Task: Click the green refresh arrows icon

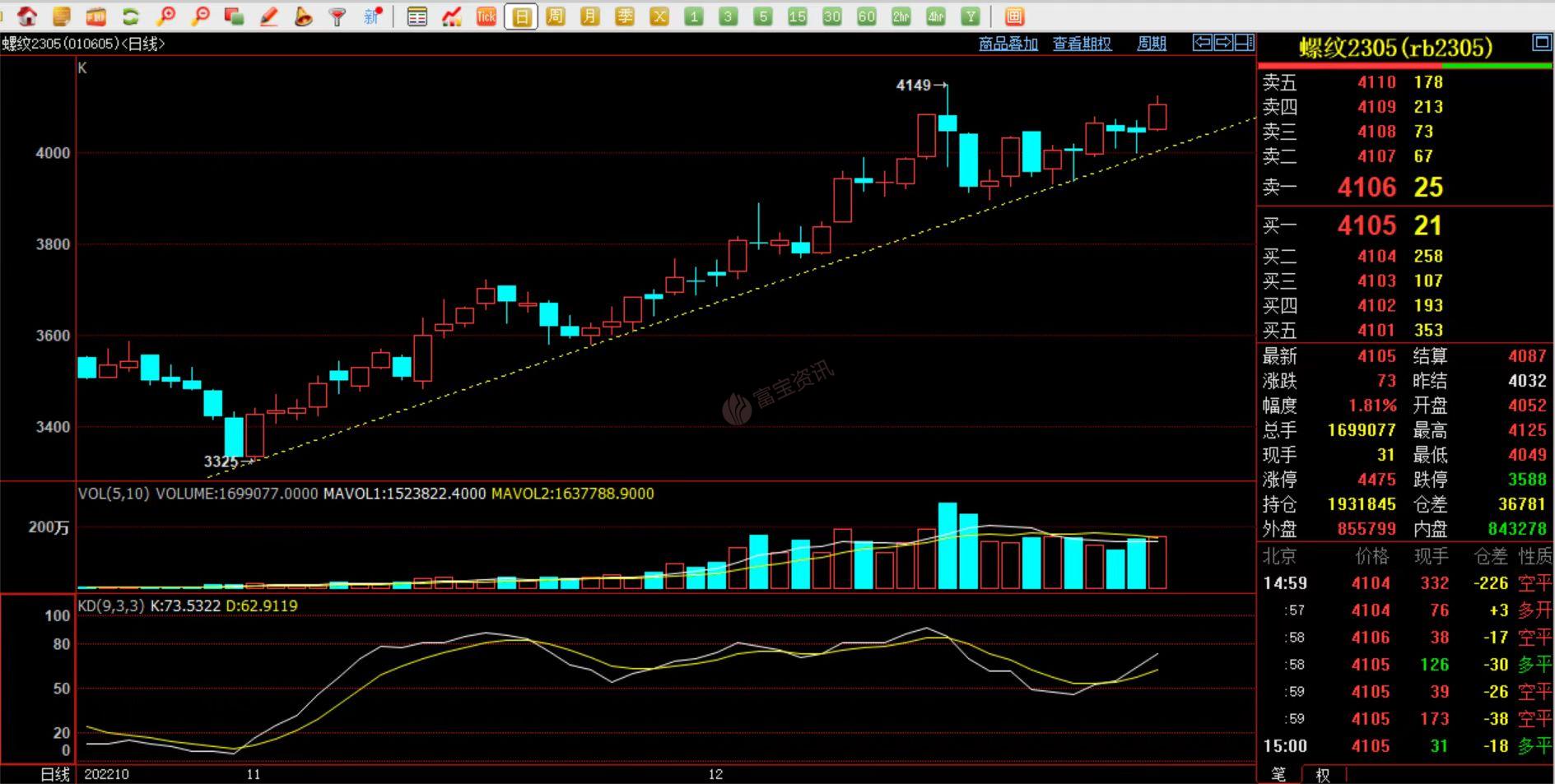Action: 131,16
